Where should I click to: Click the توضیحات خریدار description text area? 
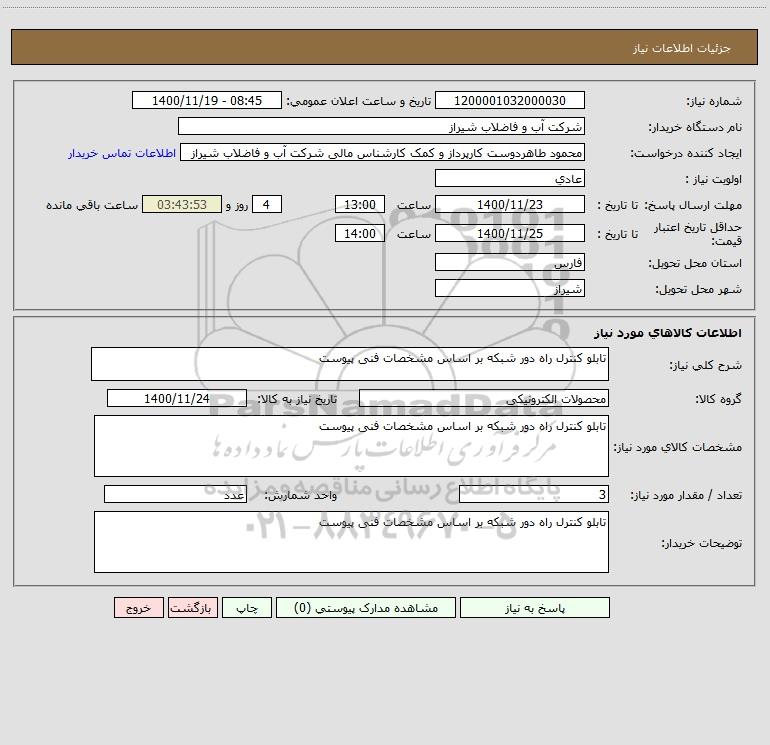[x=351, y=542]
